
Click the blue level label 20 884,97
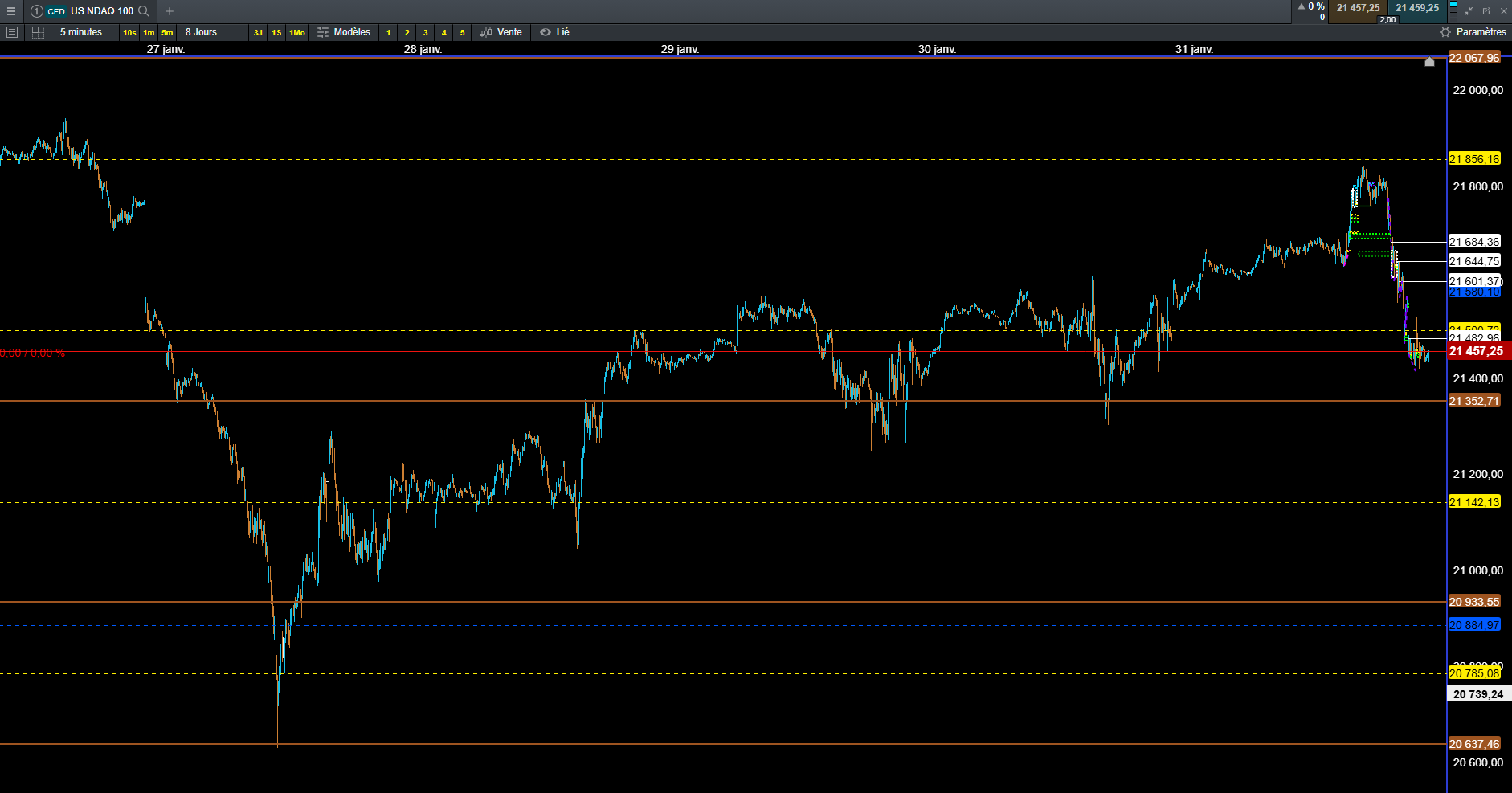pyautogui.click(x=1474, y=625)
